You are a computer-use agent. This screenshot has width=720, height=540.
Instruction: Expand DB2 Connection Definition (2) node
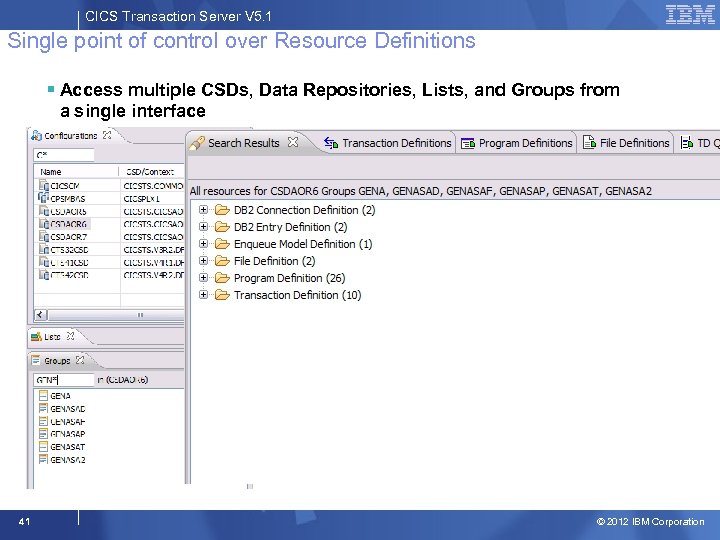click(203, 210)
